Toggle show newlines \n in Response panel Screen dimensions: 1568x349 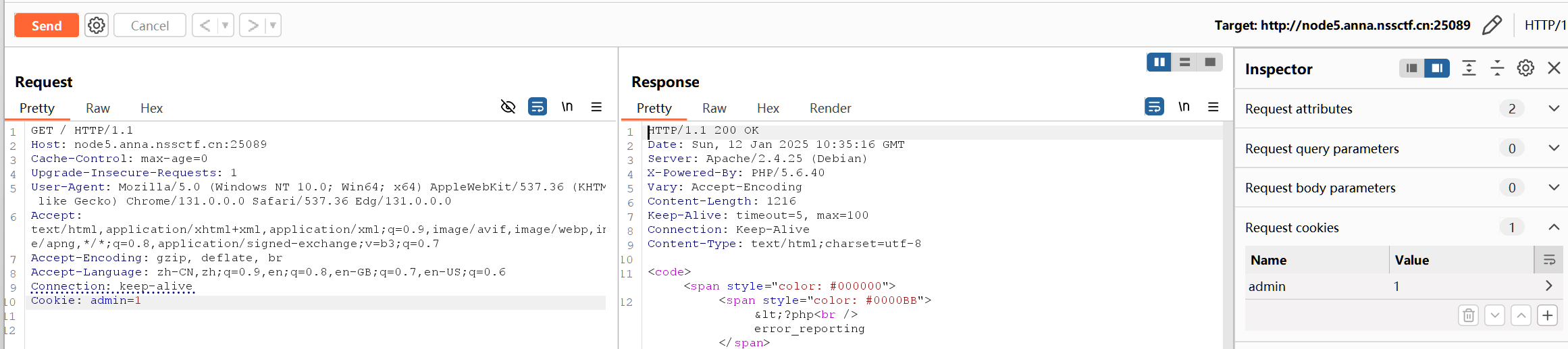click(x=1184, y=107)
